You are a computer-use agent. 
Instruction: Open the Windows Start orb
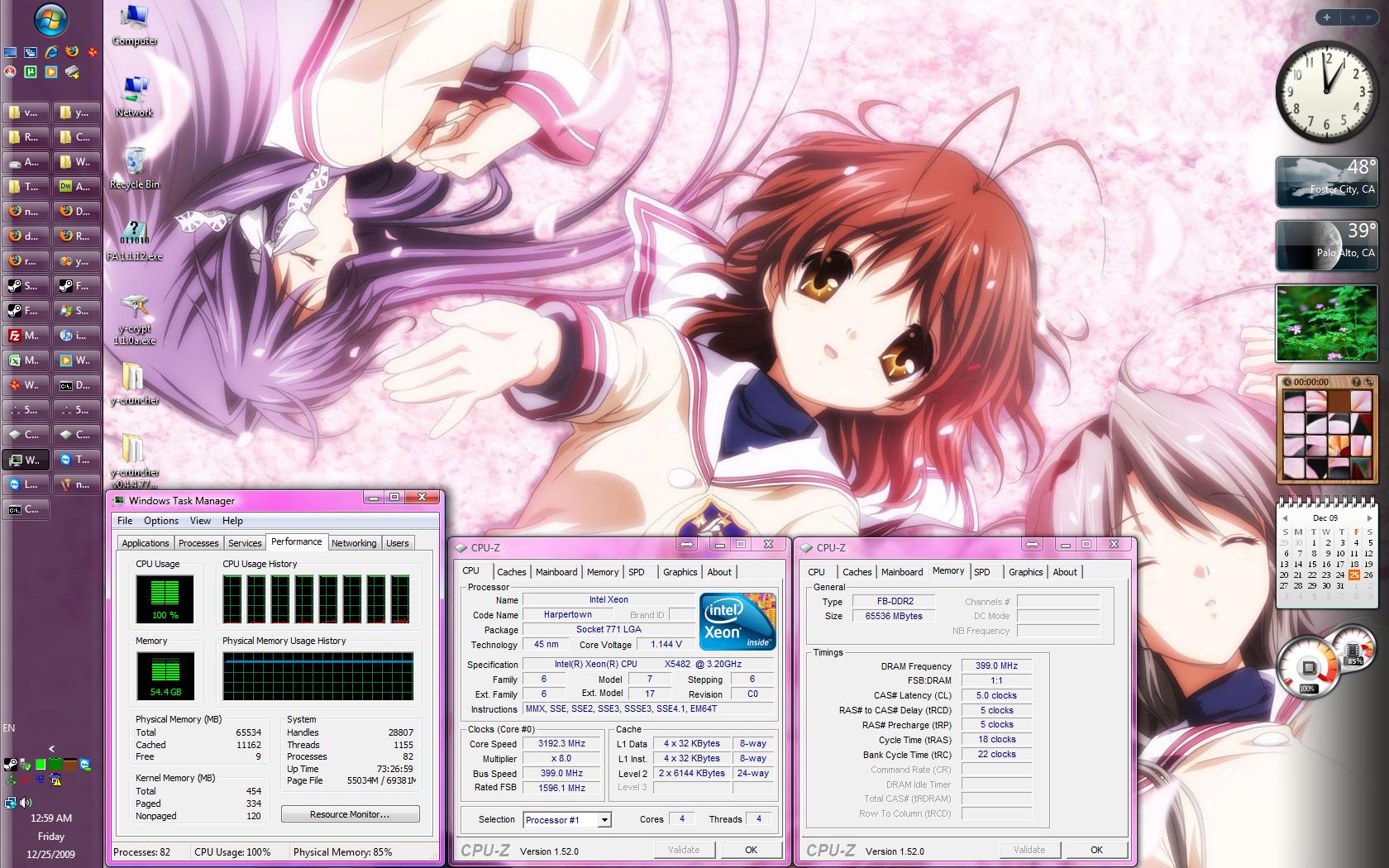pos(51,21)
